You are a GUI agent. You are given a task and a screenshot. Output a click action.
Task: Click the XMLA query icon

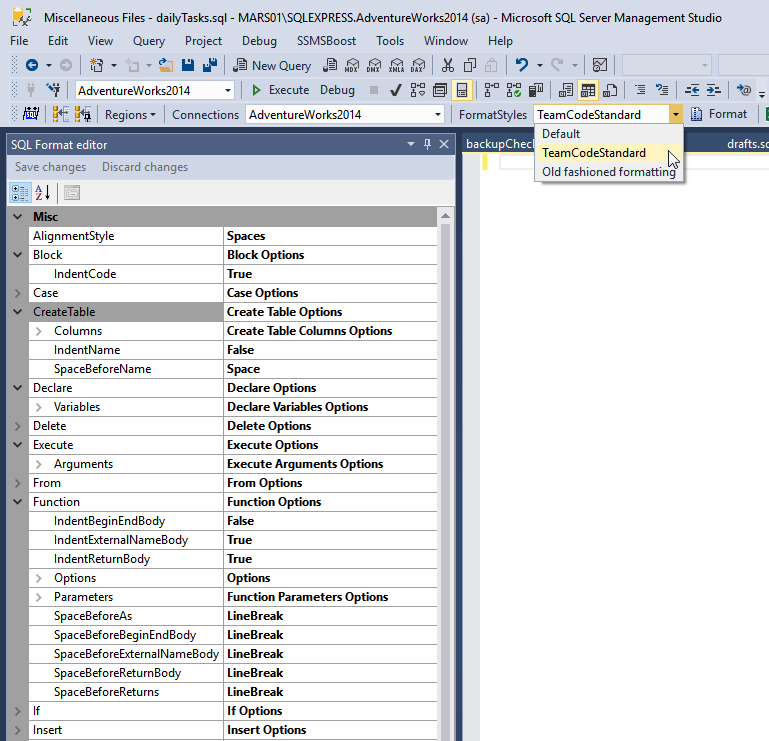(396, 65)
